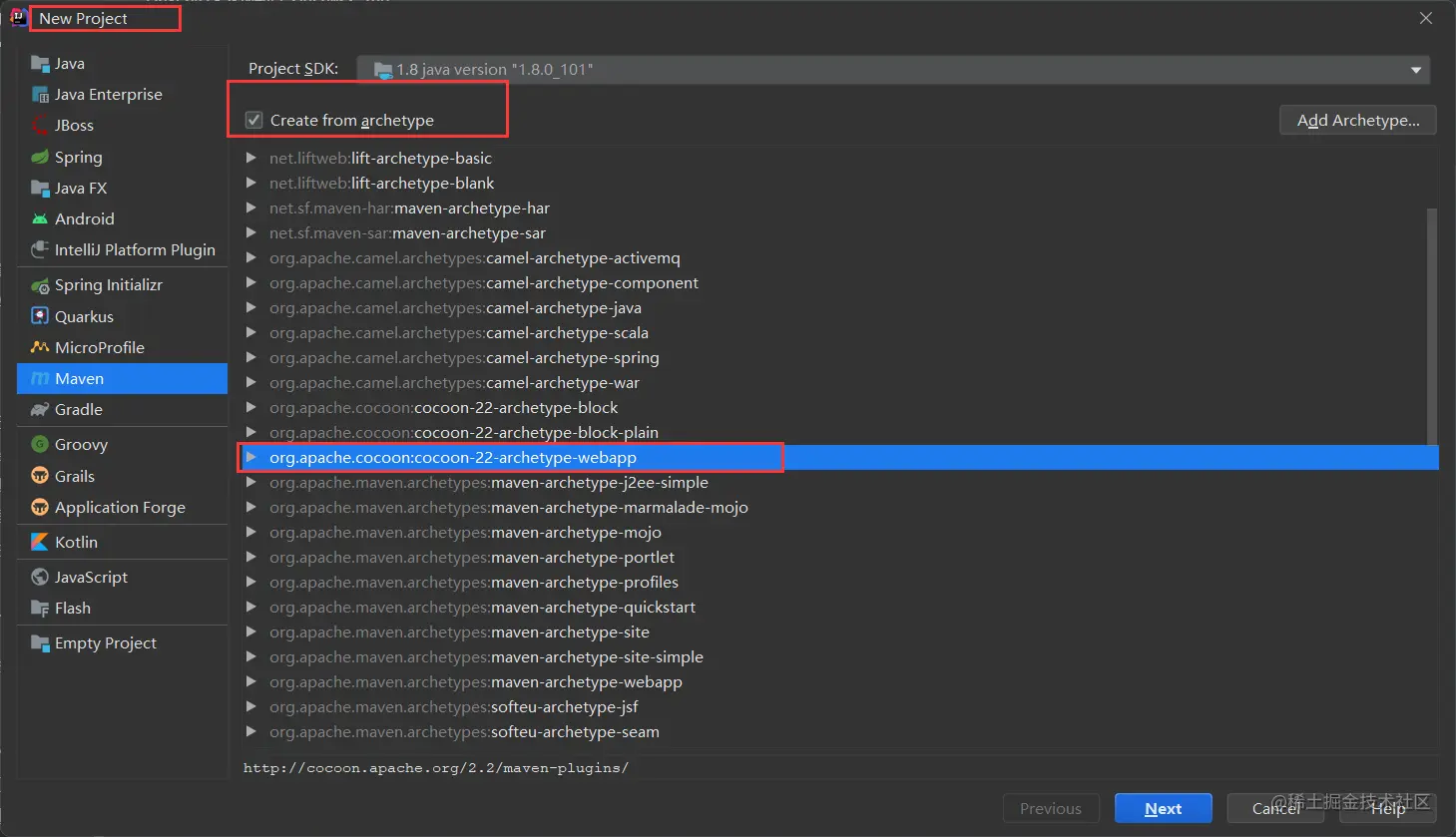Select Spring project type label
1456x837 pixels.
tap(79, 158)
